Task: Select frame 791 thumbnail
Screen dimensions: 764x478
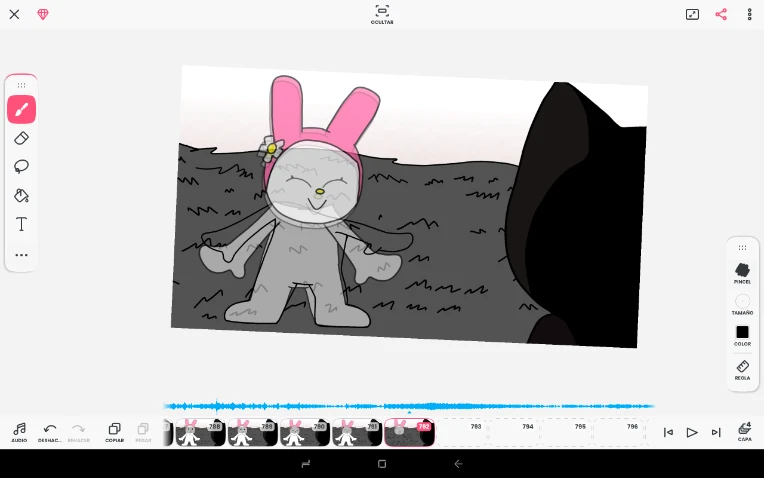Action: click(357, 432)
